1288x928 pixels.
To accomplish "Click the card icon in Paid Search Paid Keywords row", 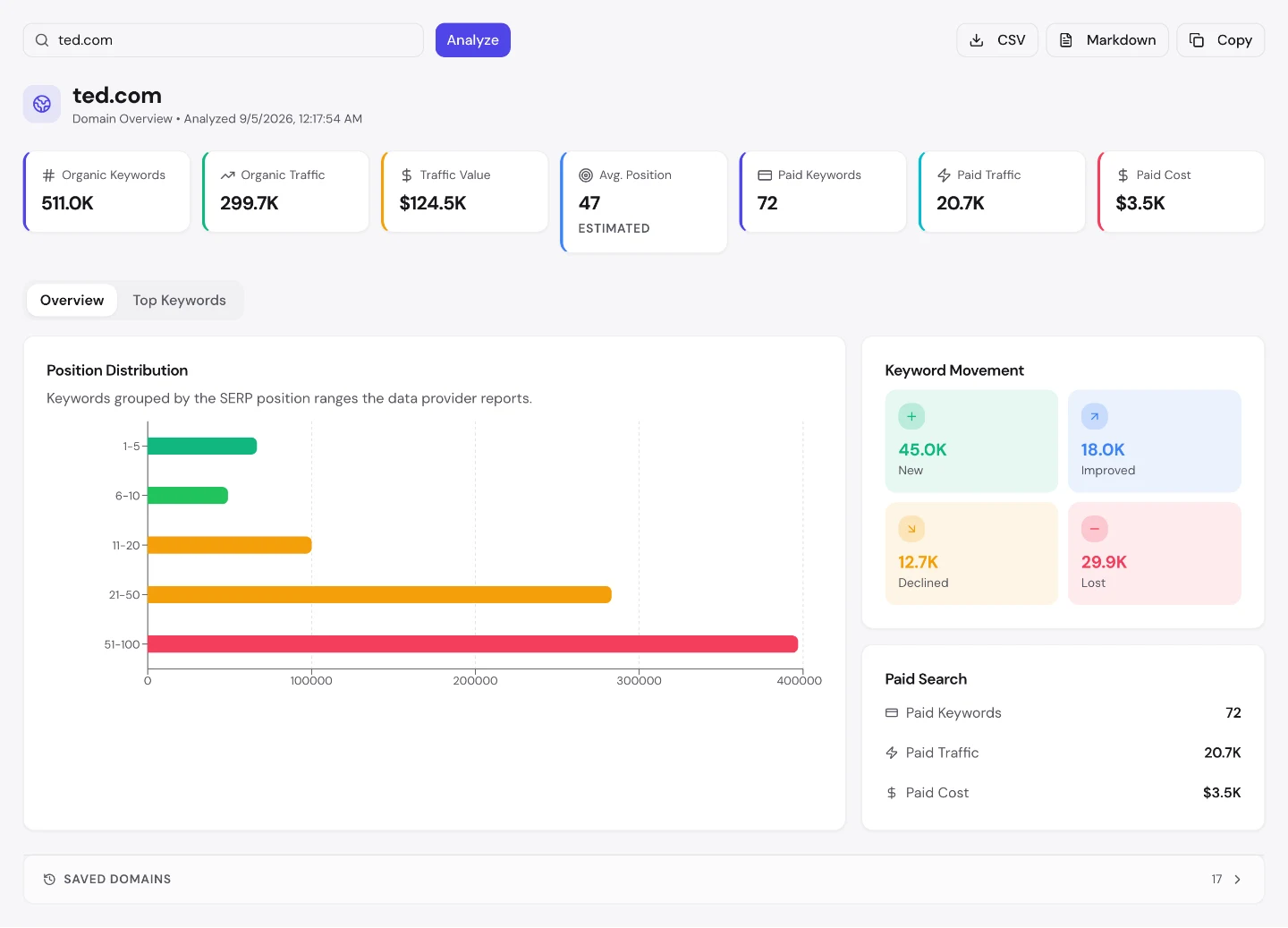I will [892, 713].
